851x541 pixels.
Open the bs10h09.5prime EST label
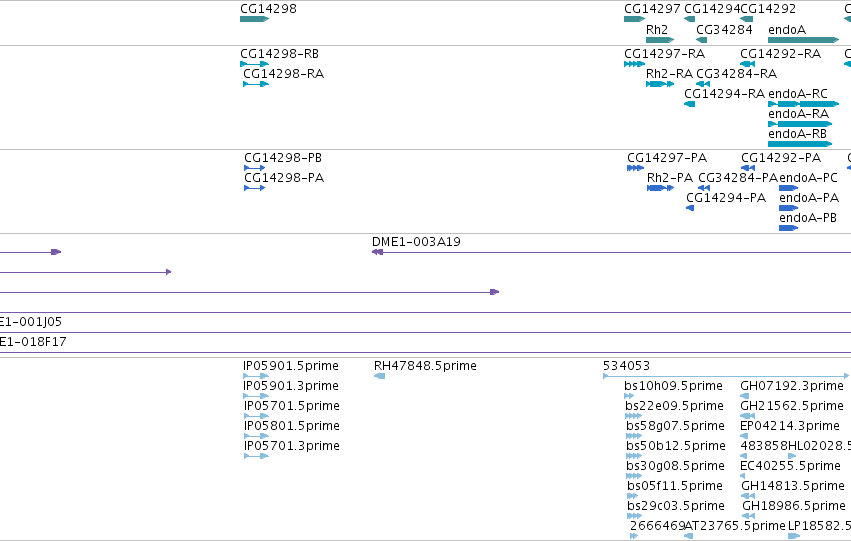(x=673, y=386)
